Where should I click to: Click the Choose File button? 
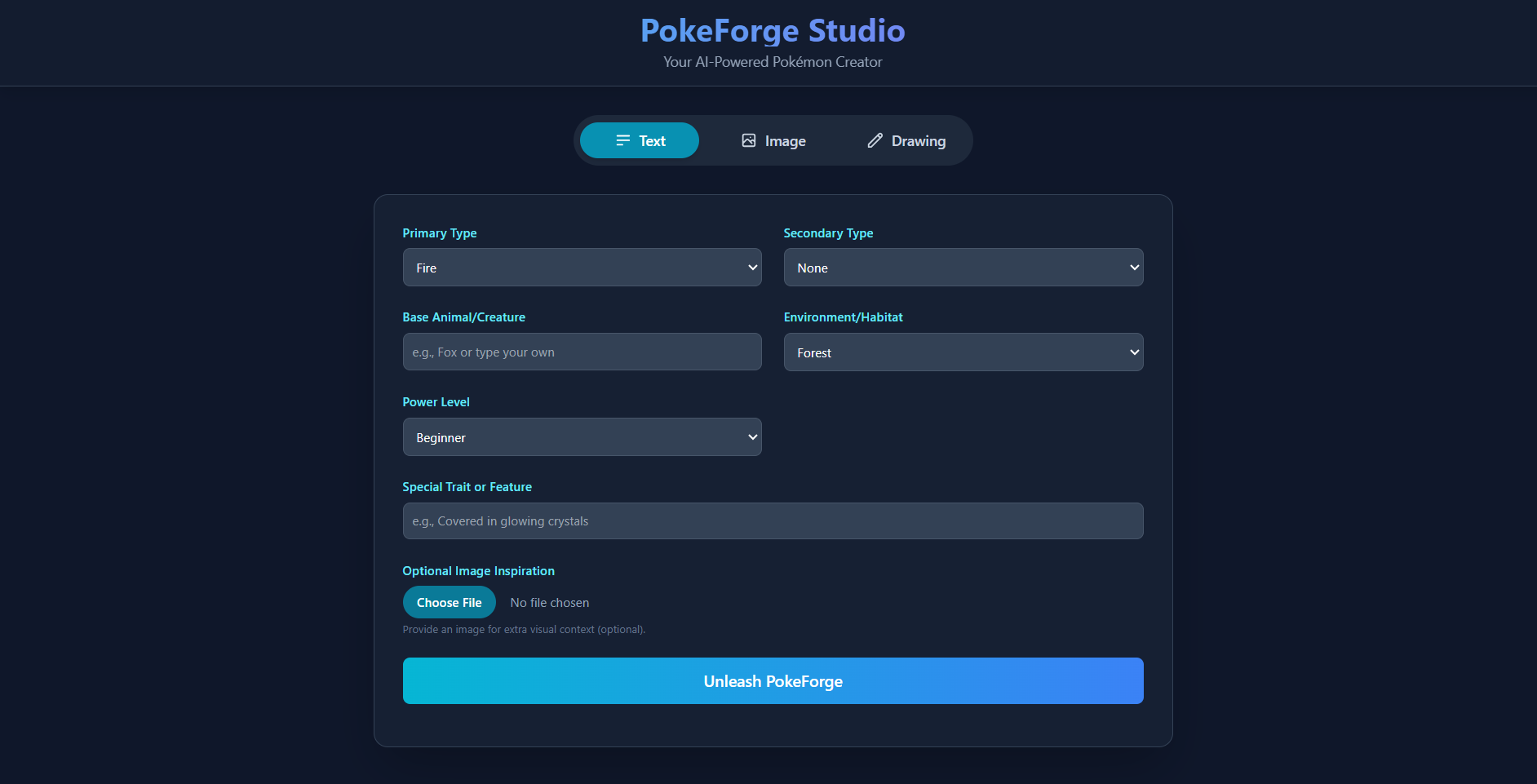point(450,602)
